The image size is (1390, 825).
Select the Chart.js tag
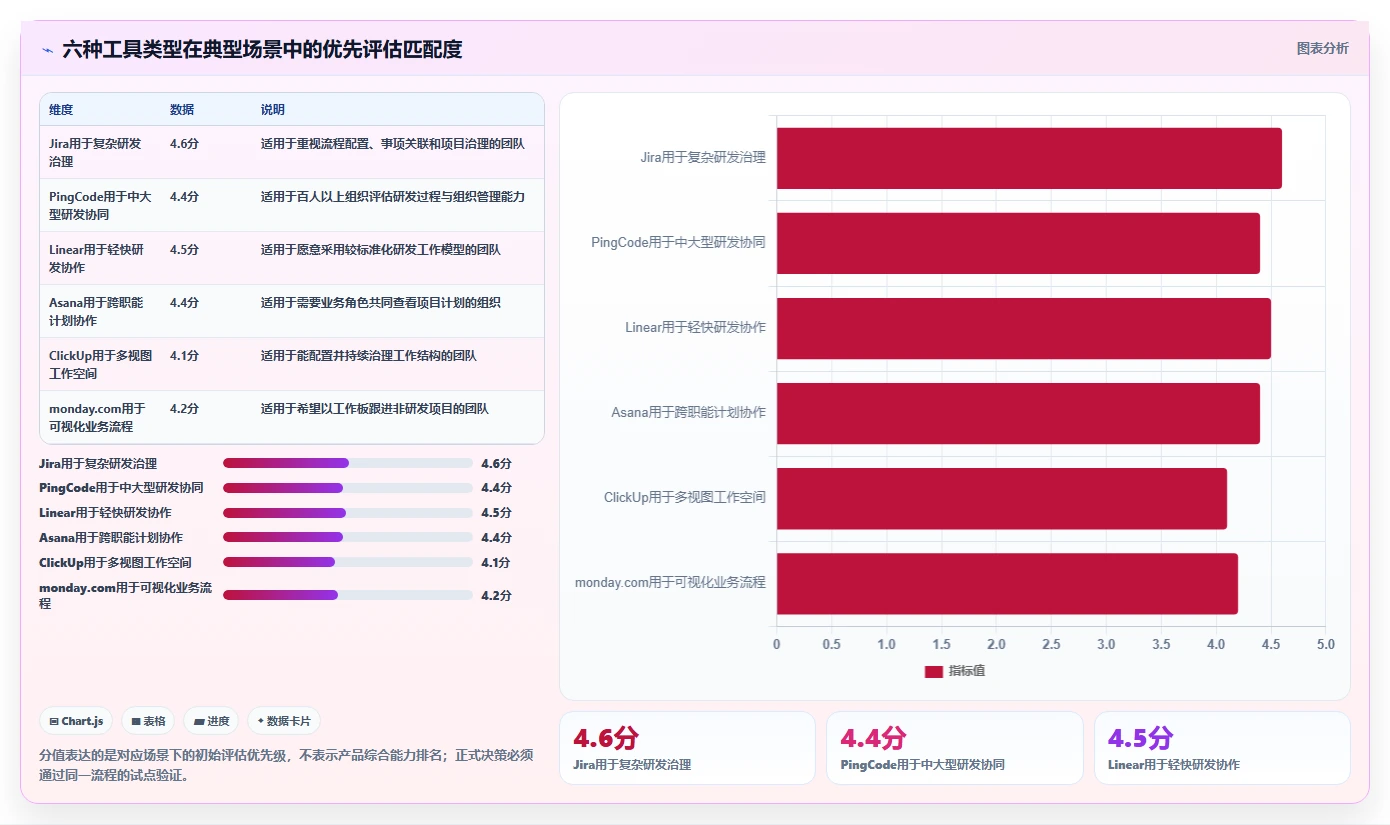tap(76, 721)
